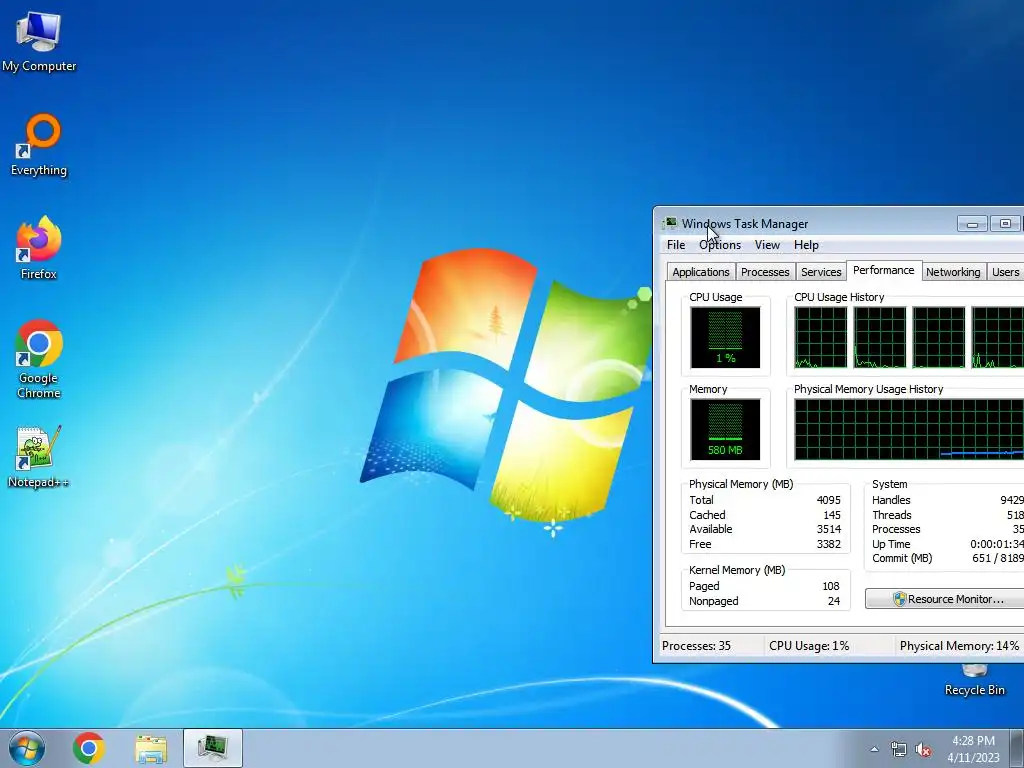This screenshot has width=1024, height=768.
Task: Switch to the Users tab
Action: pos(1005,272)
